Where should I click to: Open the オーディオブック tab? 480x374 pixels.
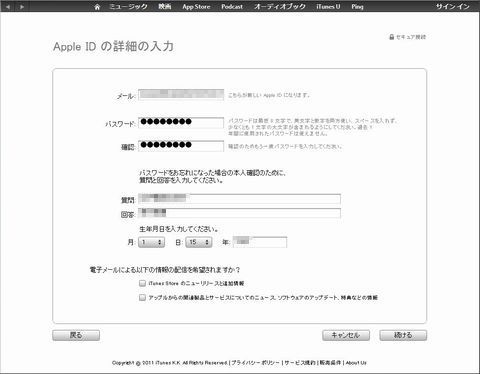pos(280,7)
